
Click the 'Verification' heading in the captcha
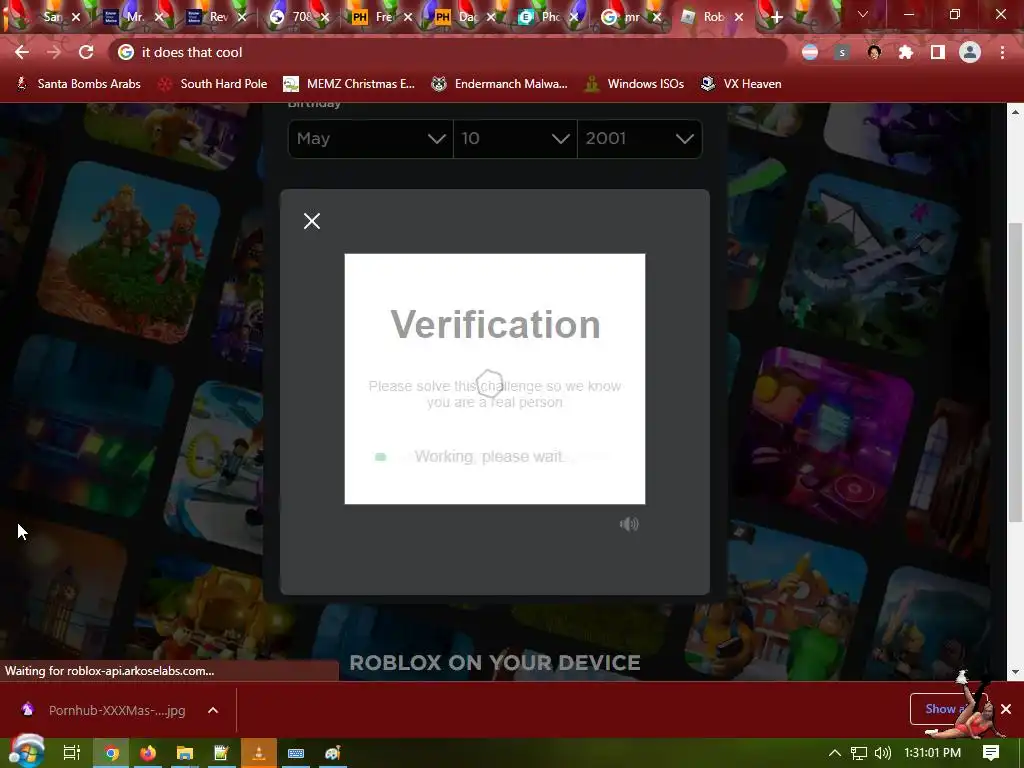tap(495, 324)
